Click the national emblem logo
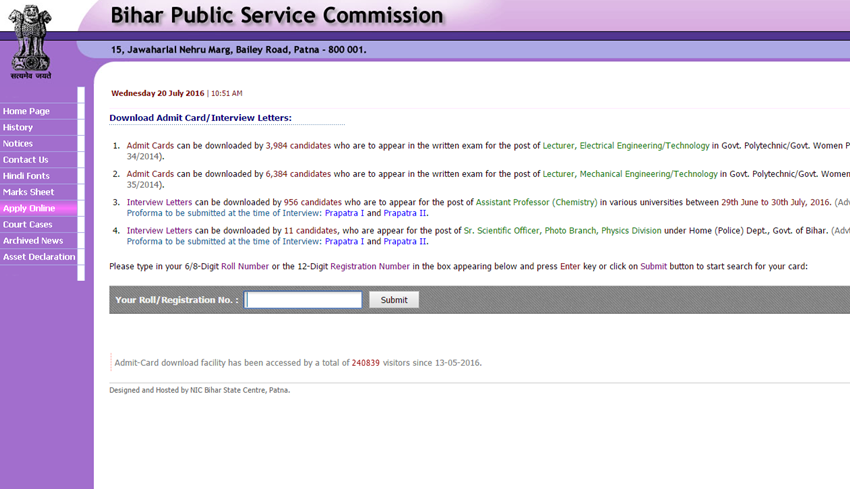850x489 pixels. (x=30, y=40)
